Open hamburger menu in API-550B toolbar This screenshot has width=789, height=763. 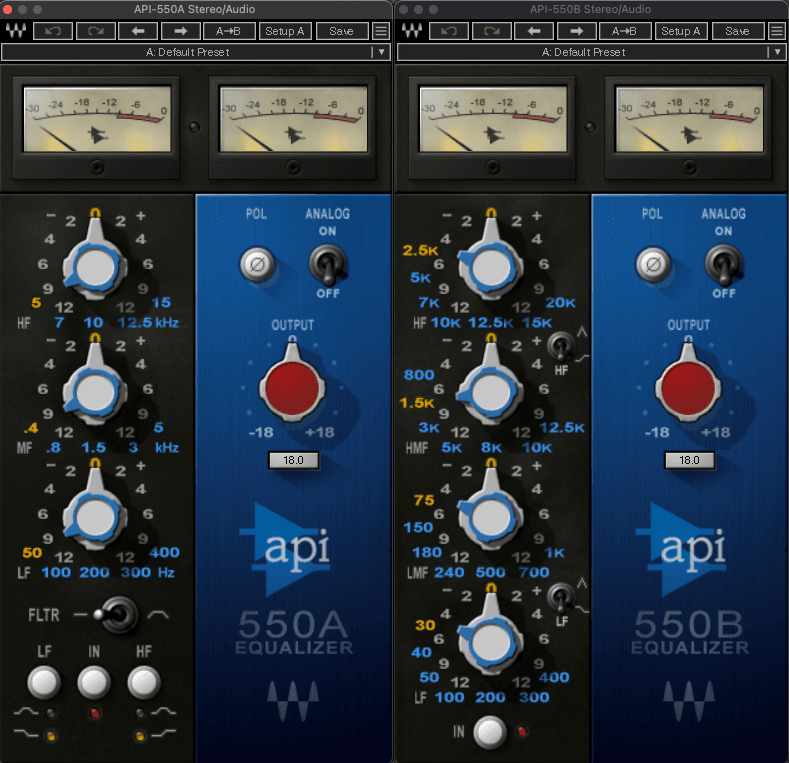click(x=777, y=31)
